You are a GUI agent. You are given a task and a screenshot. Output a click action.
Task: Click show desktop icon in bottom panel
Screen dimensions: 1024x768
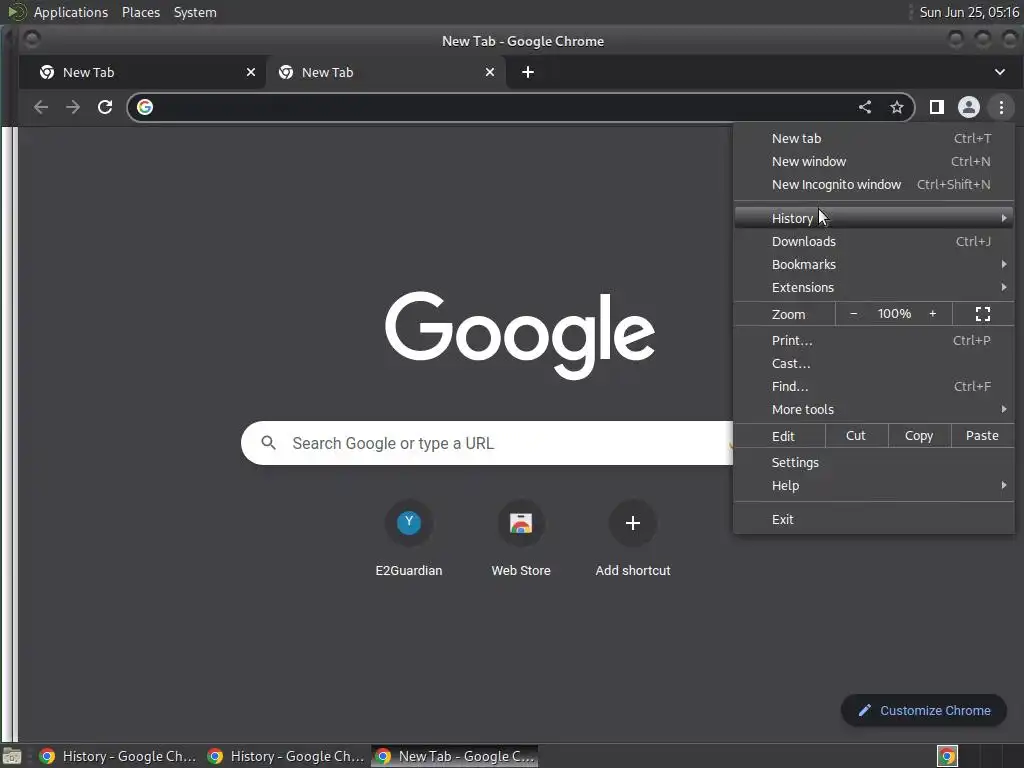pos(12,756)
